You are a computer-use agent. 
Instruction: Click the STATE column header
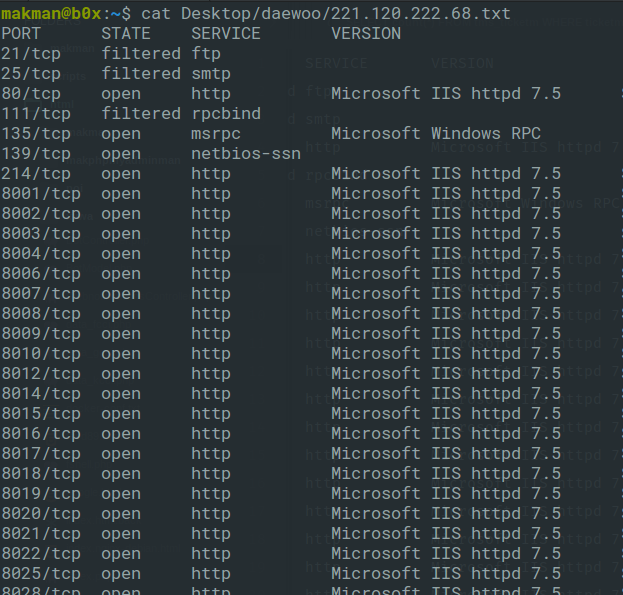coord(126,33)
